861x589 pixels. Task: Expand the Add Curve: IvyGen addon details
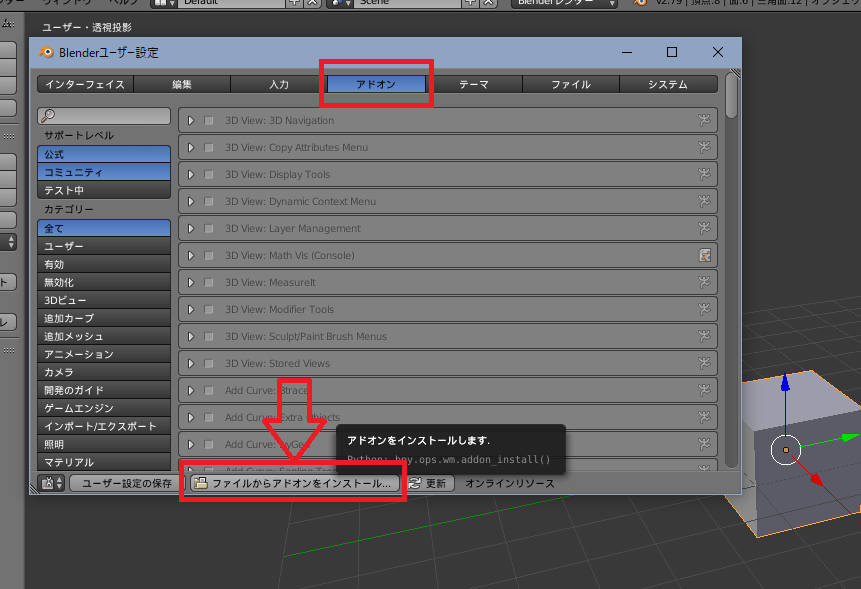click(x=191, y=444)
